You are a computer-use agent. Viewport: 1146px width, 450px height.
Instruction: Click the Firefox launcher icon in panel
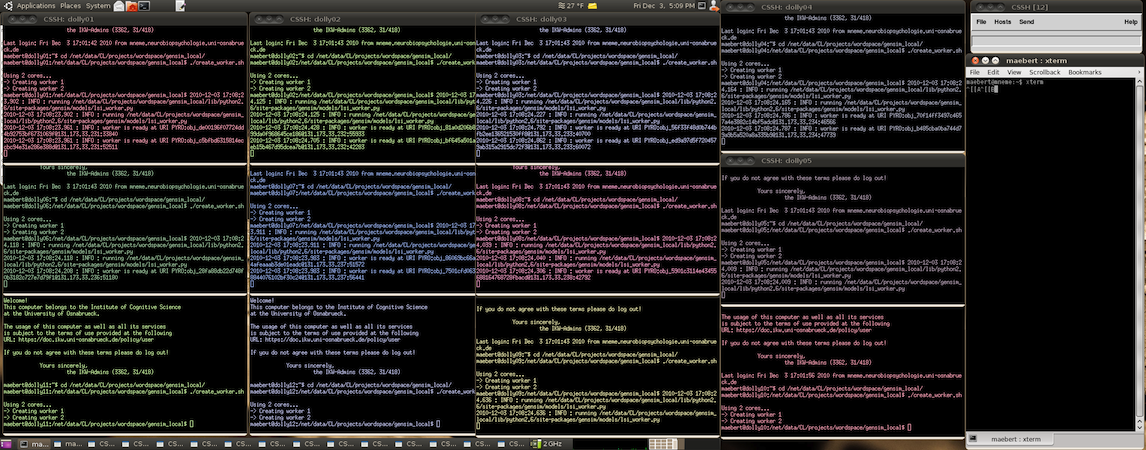pyautogui.click(x=119, y=6)
